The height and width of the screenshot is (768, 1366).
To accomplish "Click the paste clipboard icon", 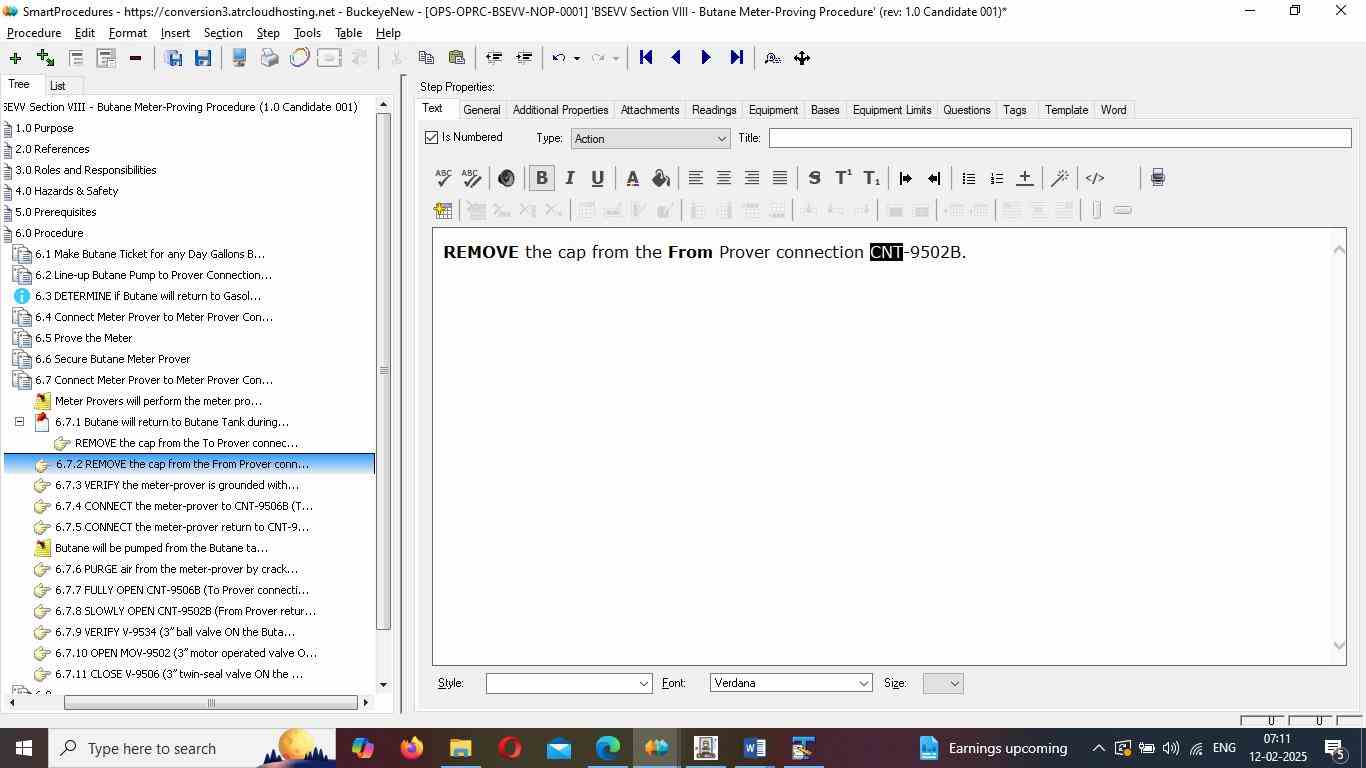I will (x=457, y=58).
